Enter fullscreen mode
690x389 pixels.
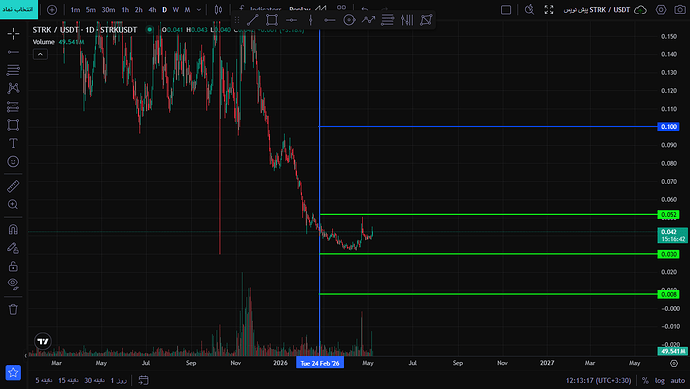tap(549, 10)
